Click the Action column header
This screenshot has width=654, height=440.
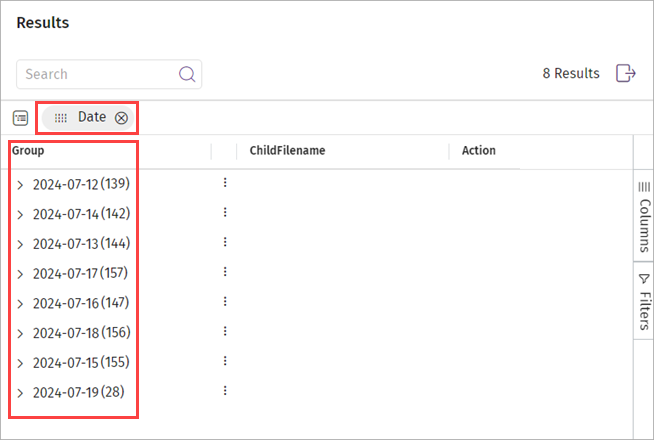[x=478, y=151]
